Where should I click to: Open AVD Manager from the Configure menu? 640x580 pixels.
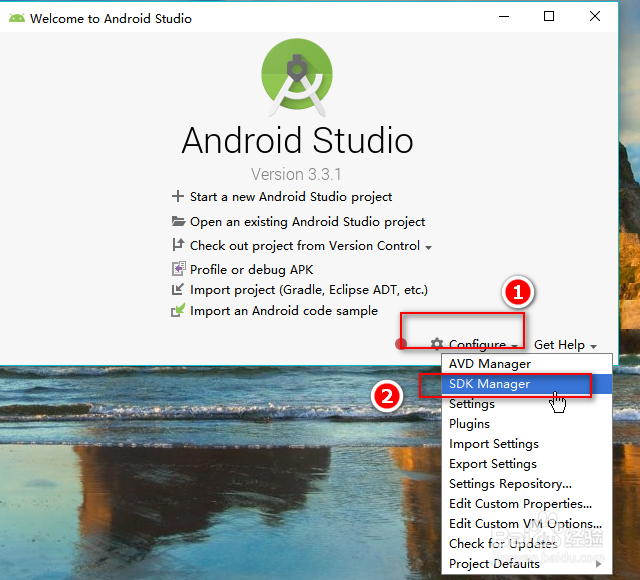click(x=527, y=364)
